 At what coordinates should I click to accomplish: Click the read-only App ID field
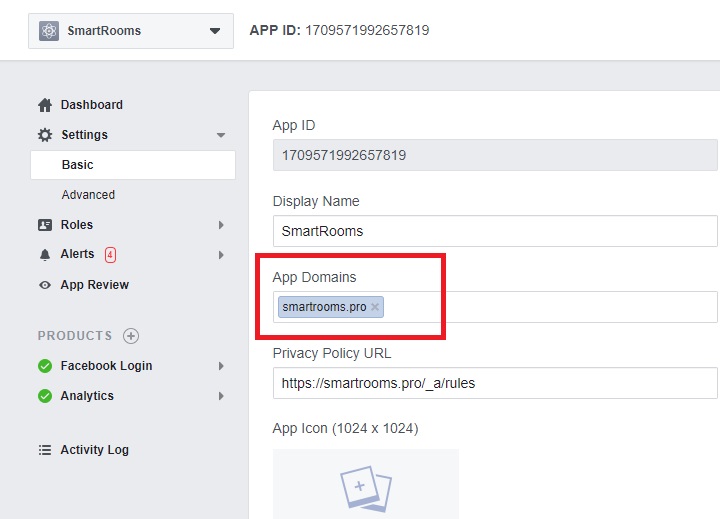tap(495, 155)
